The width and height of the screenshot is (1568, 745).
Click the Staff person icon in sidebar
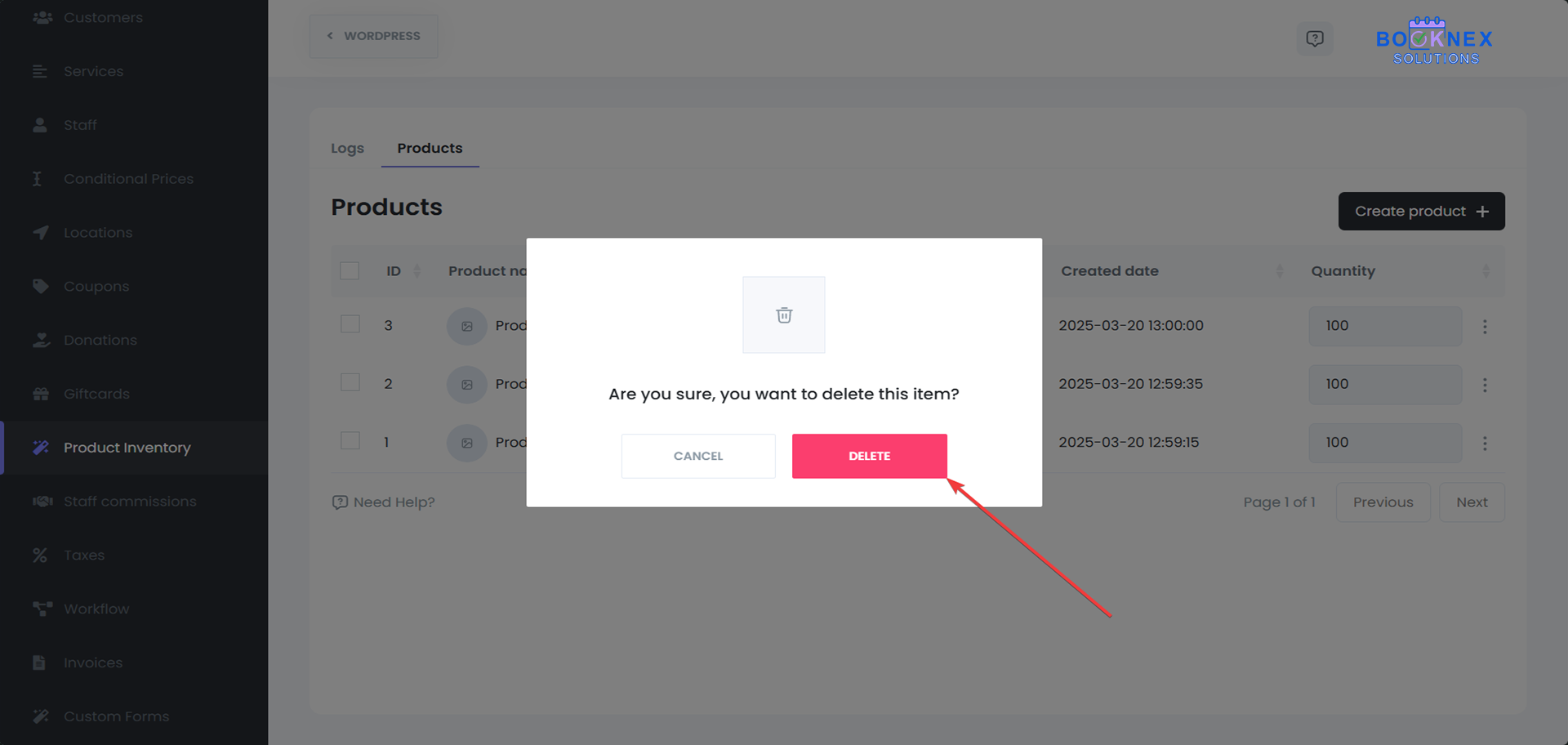coord(40,125)
